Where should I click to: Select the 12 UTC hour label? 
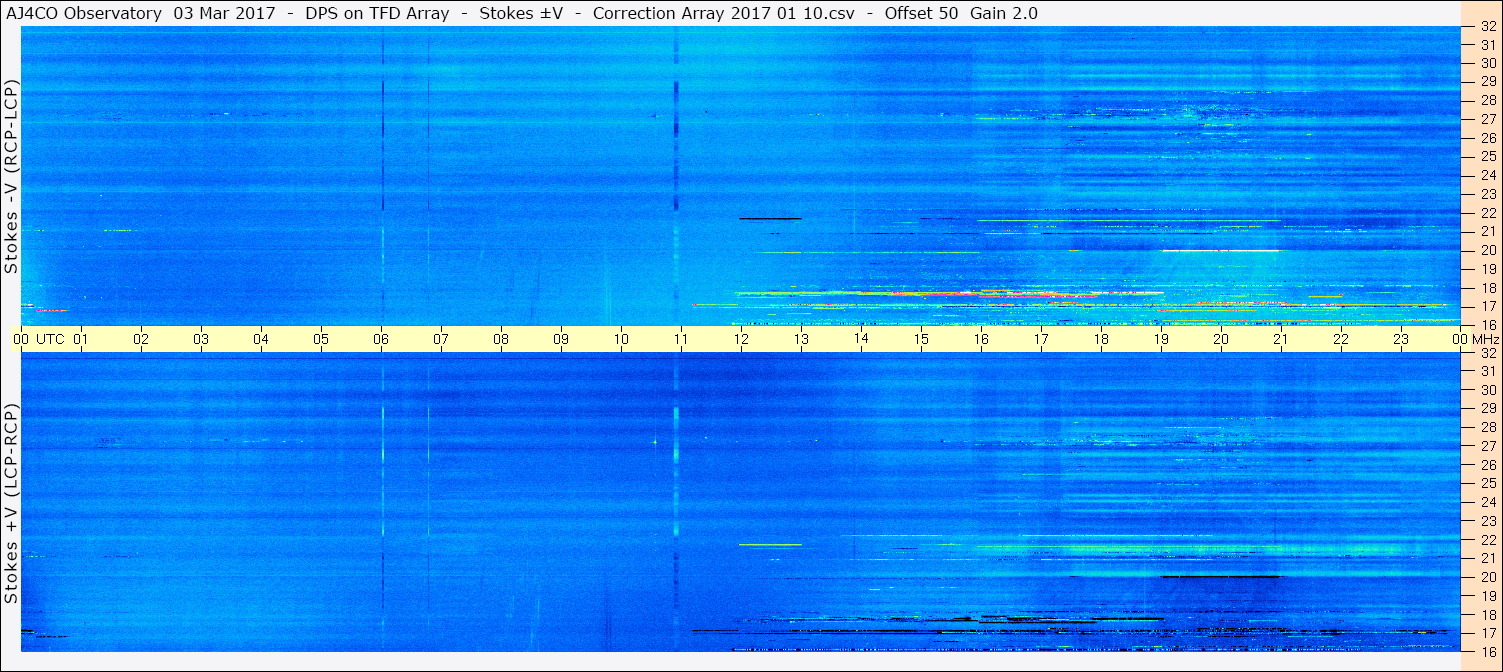coord(741,339)
